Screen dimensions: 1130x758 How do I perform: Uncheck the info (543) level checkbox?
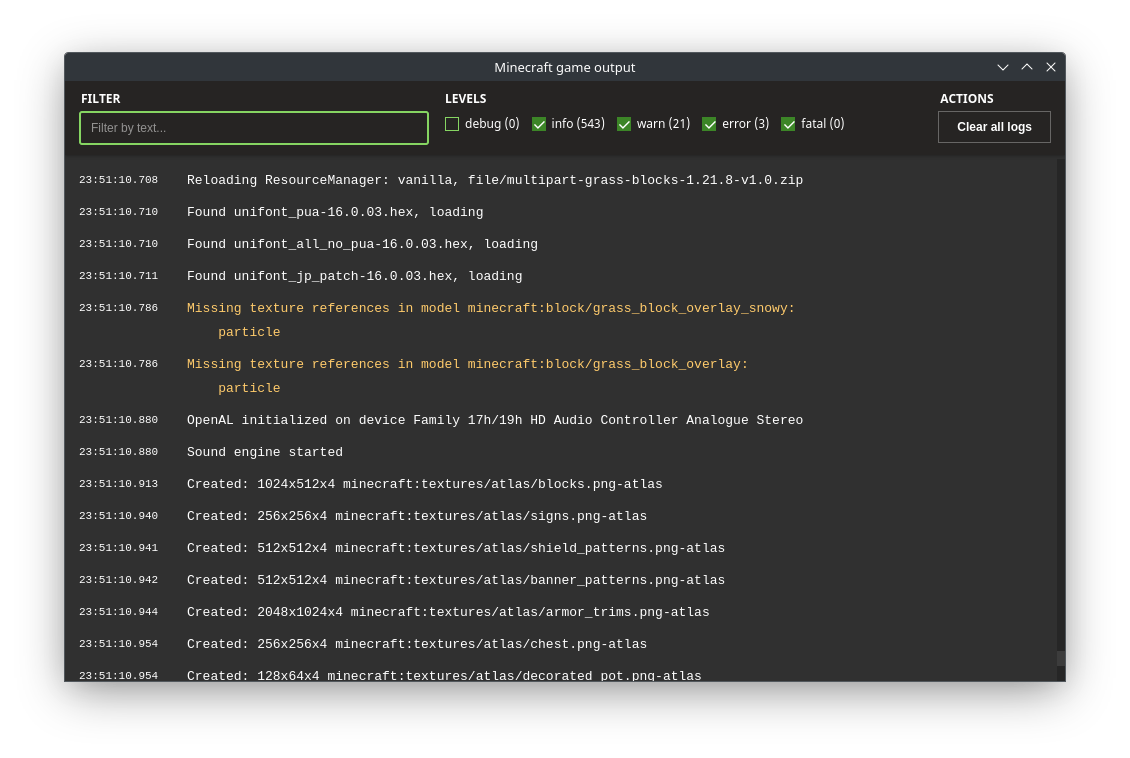(539, 124)
